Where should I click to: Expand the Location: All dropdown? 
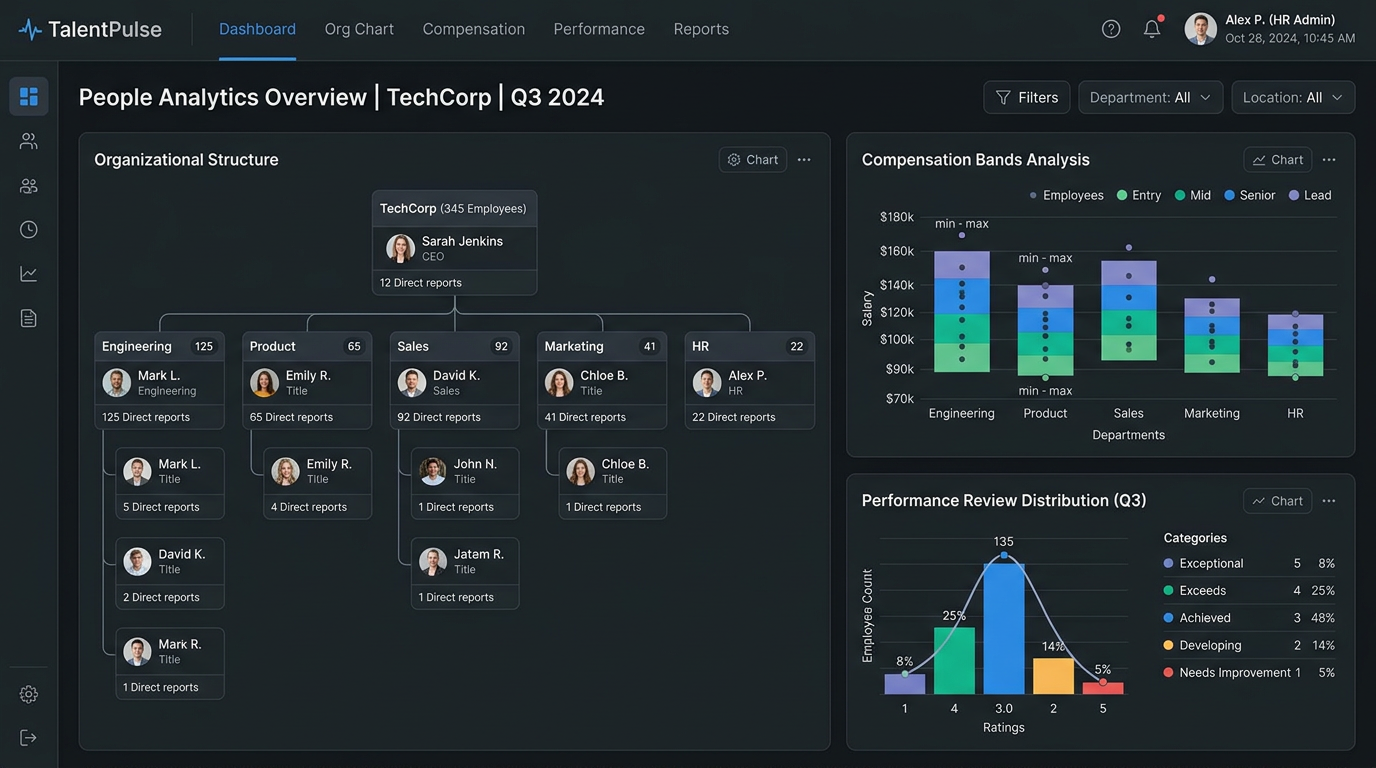1293,98
